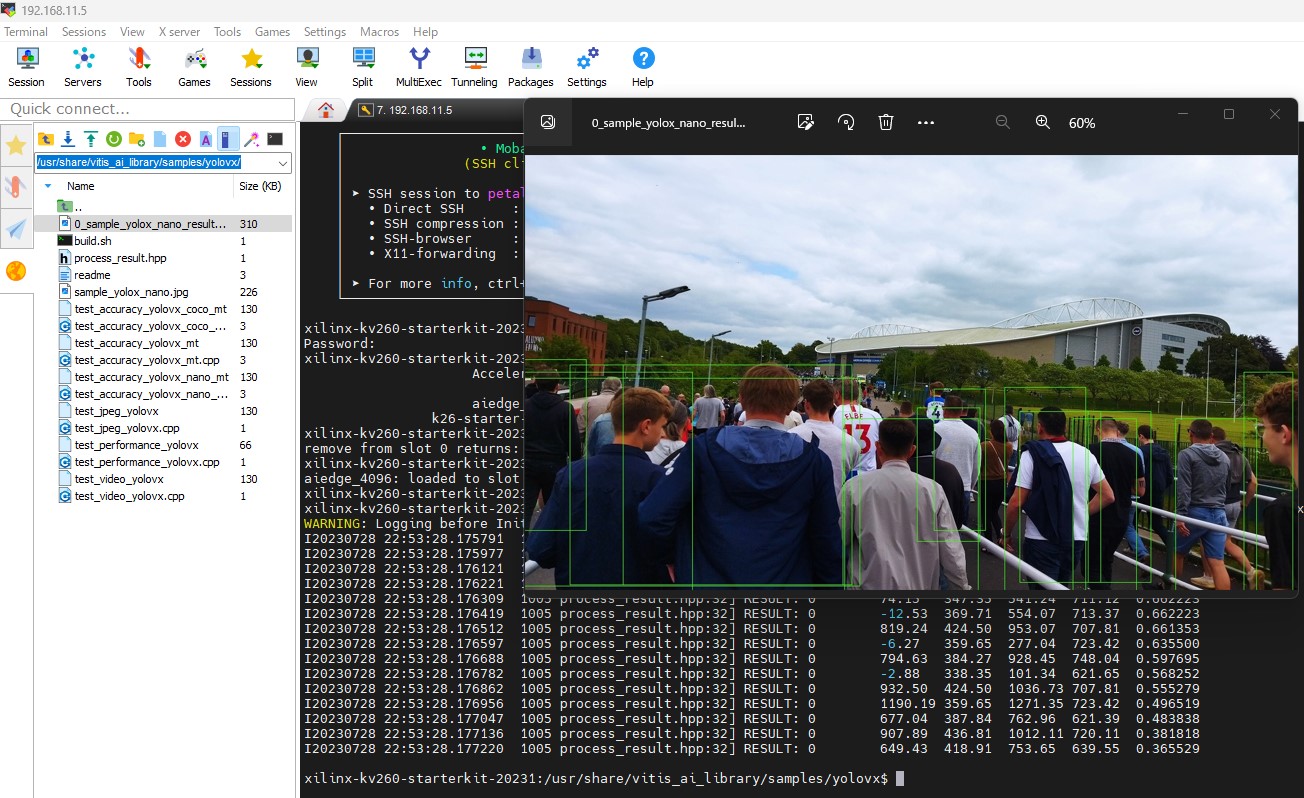1304x798 pixels.
Task: Refresh the remote file listing
Action: 114,139
